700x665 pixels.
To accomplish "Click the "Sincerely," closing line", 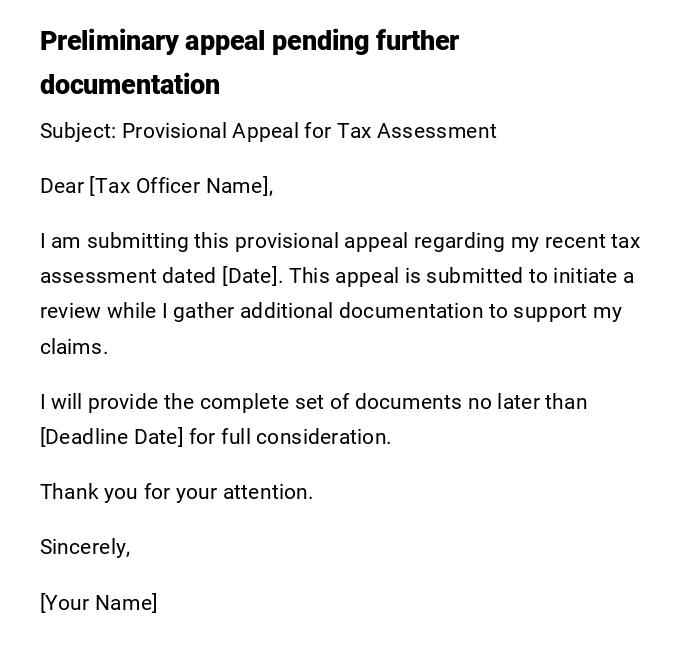I will pos(85,547).
